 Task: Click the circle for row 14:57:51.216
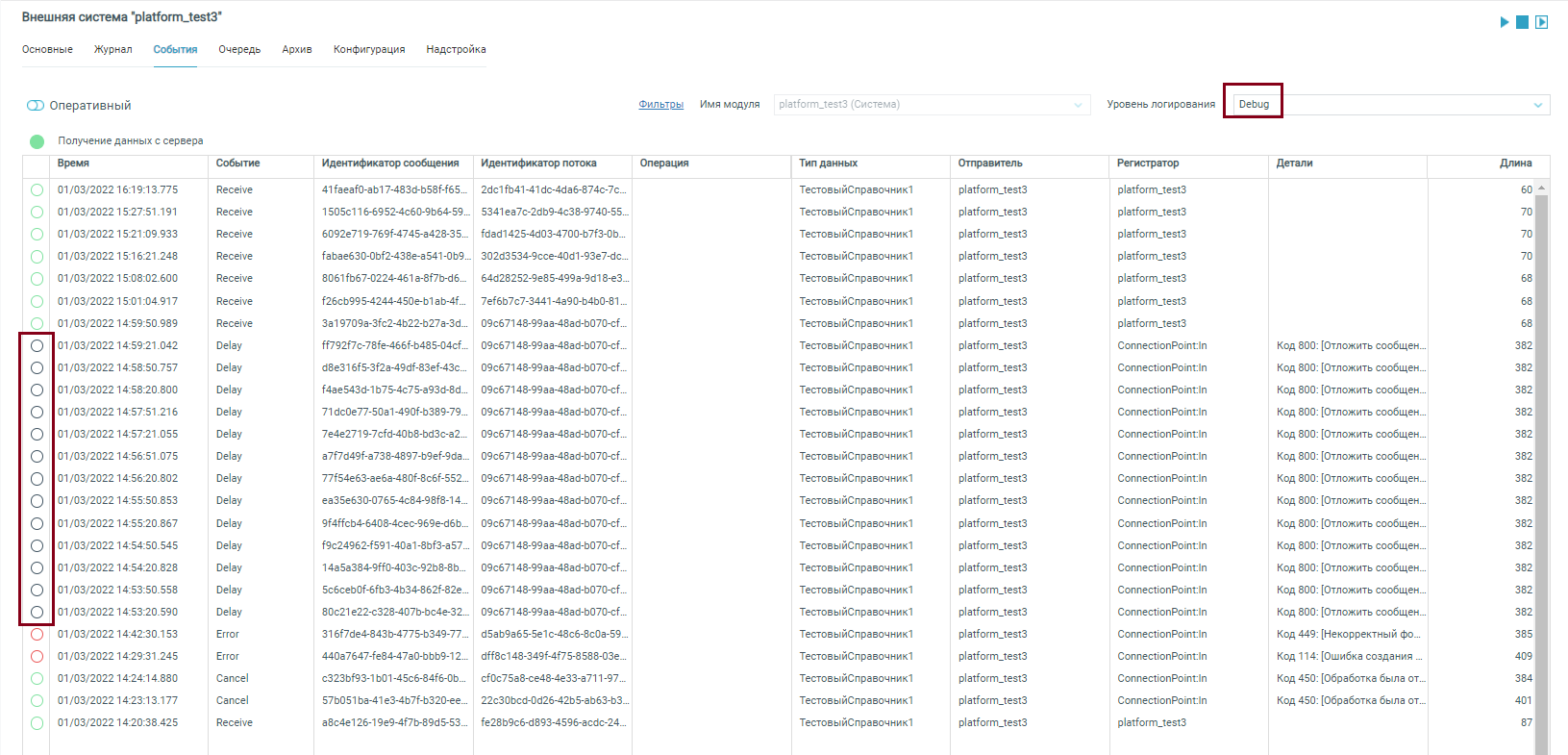pos(37,413)
